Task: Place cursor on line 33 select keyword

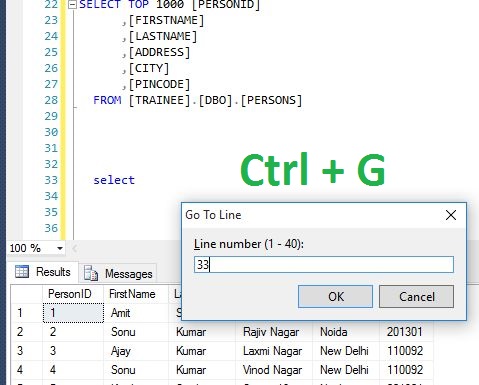Action: 114,180
